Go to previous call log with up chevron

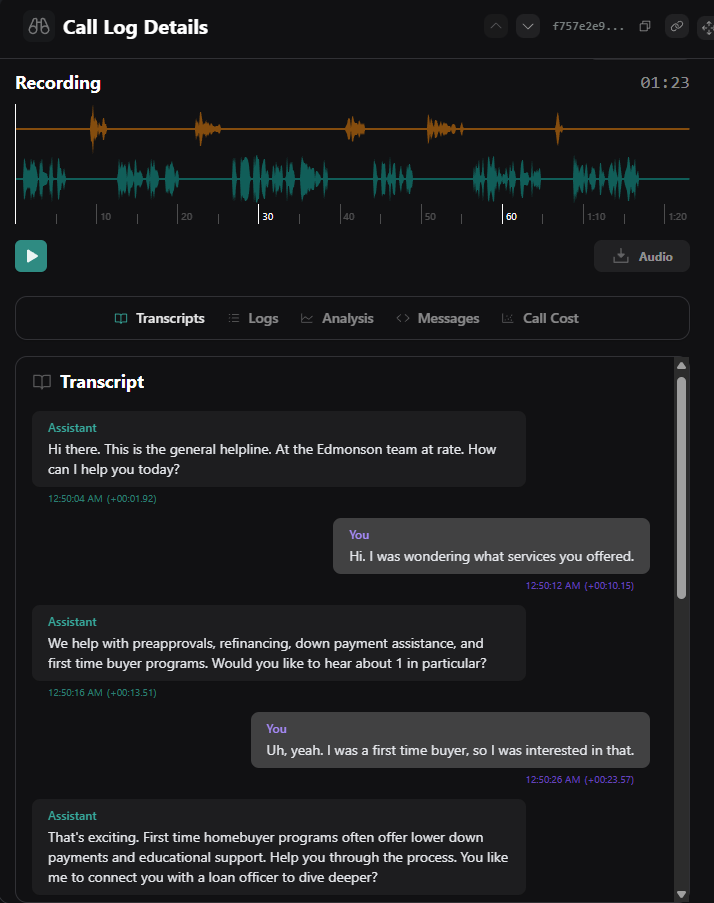pos(496,26)
